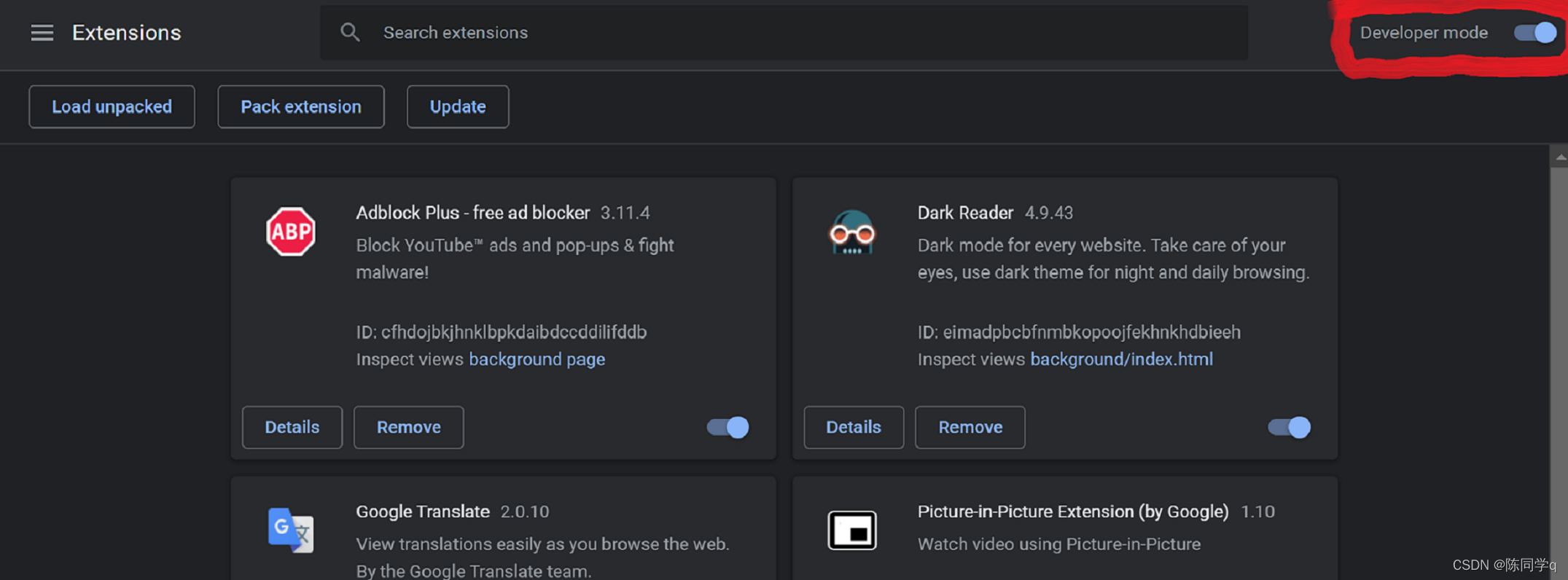Click Google Translate version 2.0.10
This screenshot has height=580, width=1568.
(x=524, y=512)
